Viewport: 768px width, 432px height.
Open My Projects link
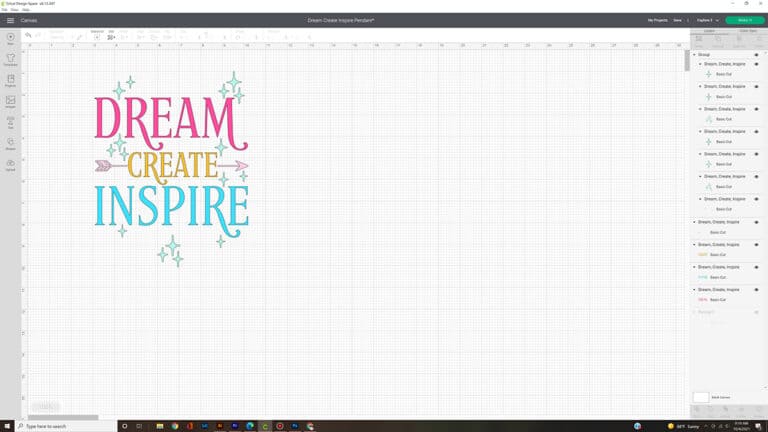657,21
